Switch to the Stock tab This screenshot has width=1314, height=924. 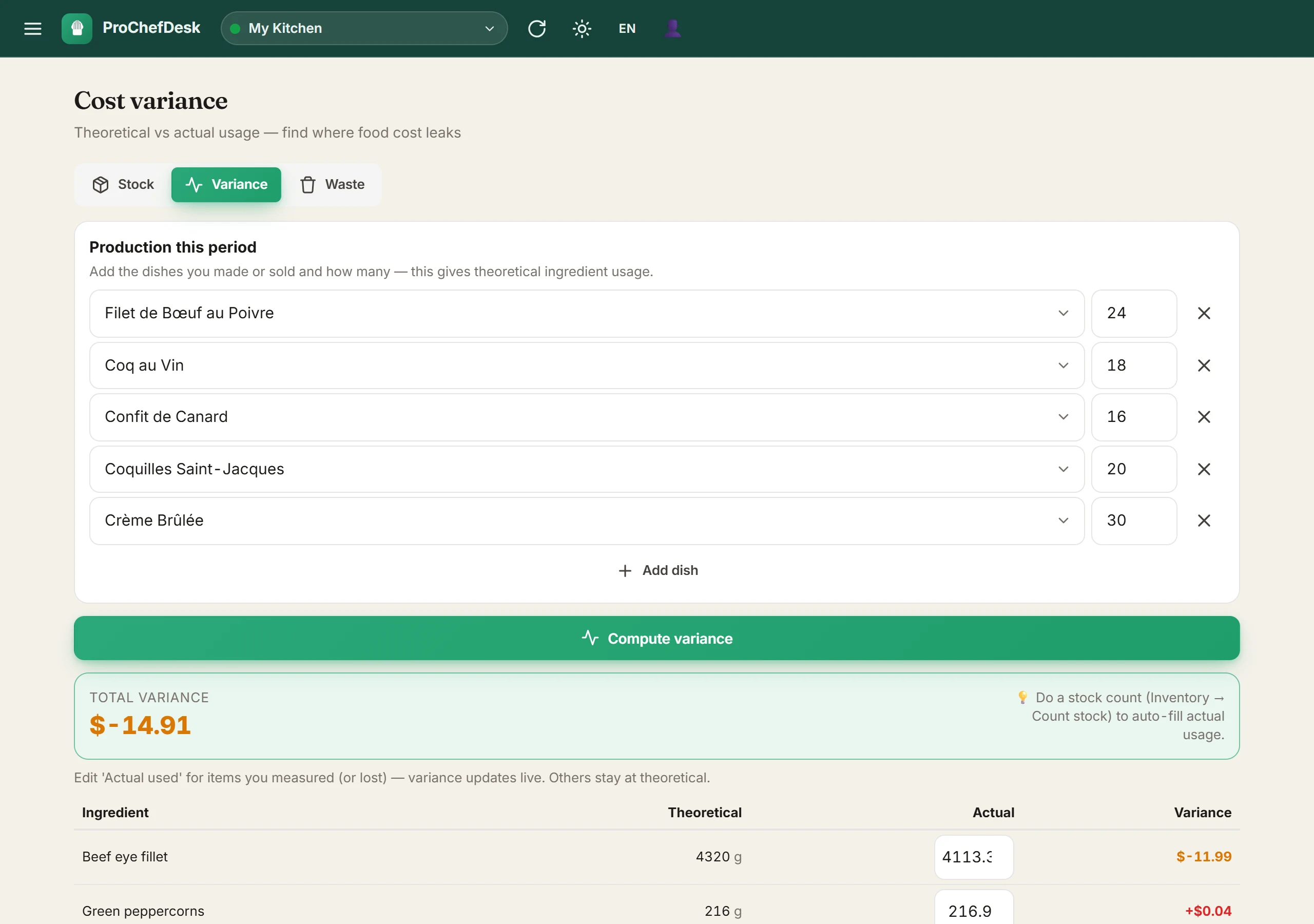coord(123,184)
